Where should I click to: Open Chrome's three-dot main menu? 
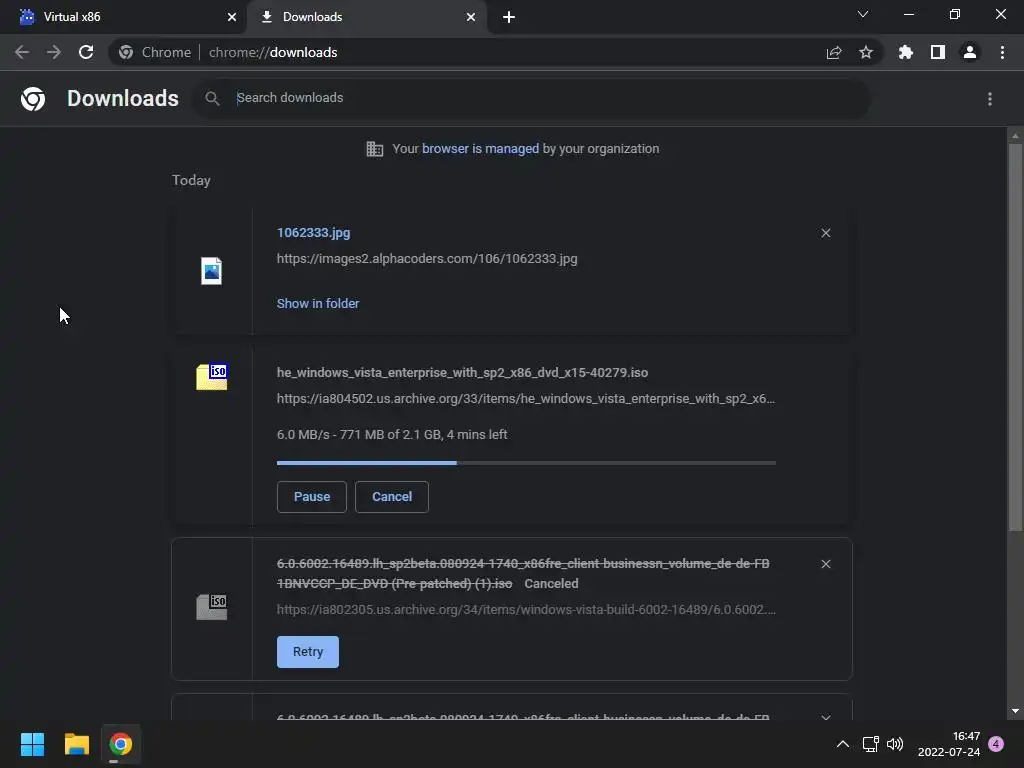tap(1002, 52)
